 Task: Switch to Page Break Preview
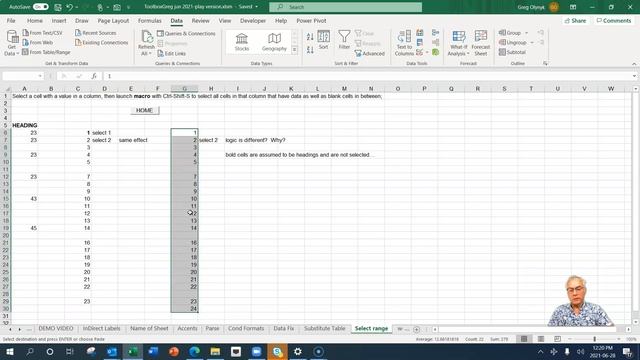pyautogui.click(x=557, y=339)
